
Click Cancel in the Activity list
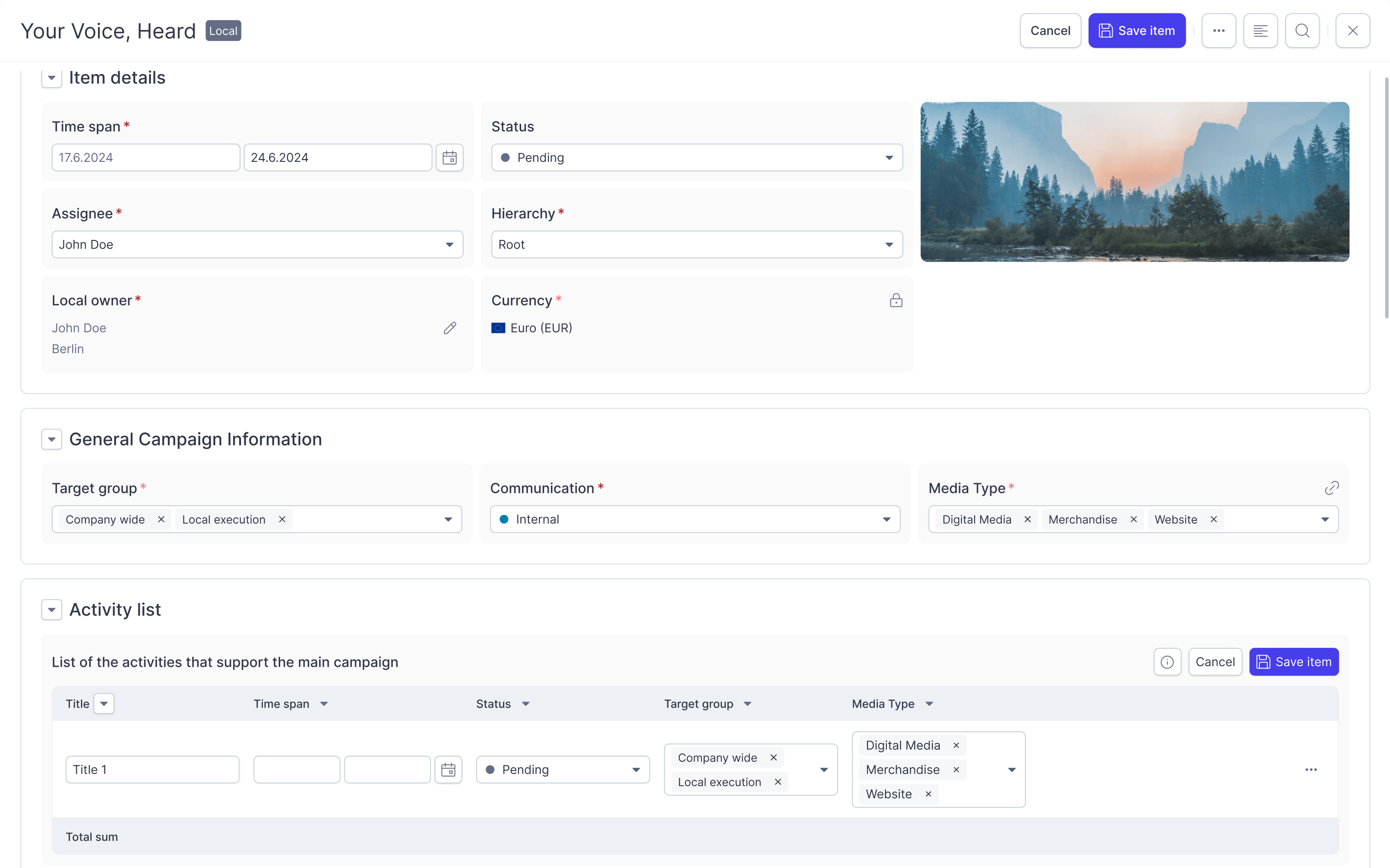click(1215, 662)
